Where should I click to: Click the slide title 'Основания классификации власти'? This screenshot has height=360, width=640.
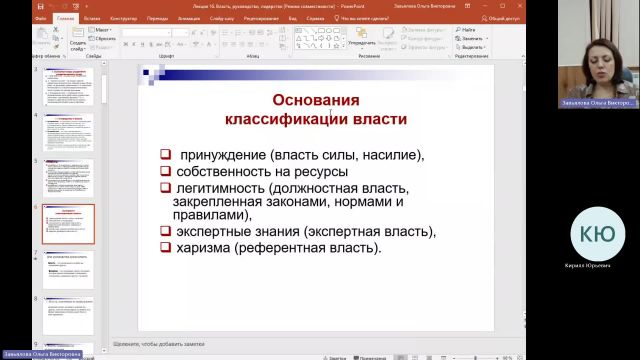[x=316, y=109]
